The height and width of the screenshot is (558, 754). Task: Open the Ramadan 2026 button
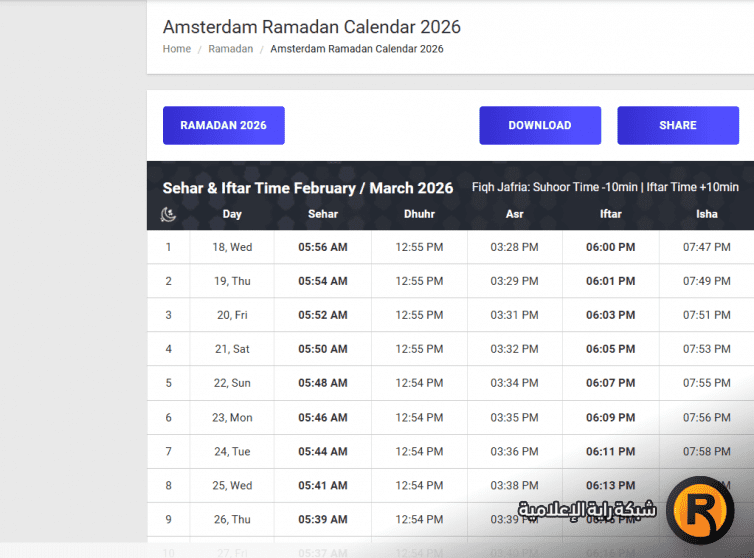[224, 126]
